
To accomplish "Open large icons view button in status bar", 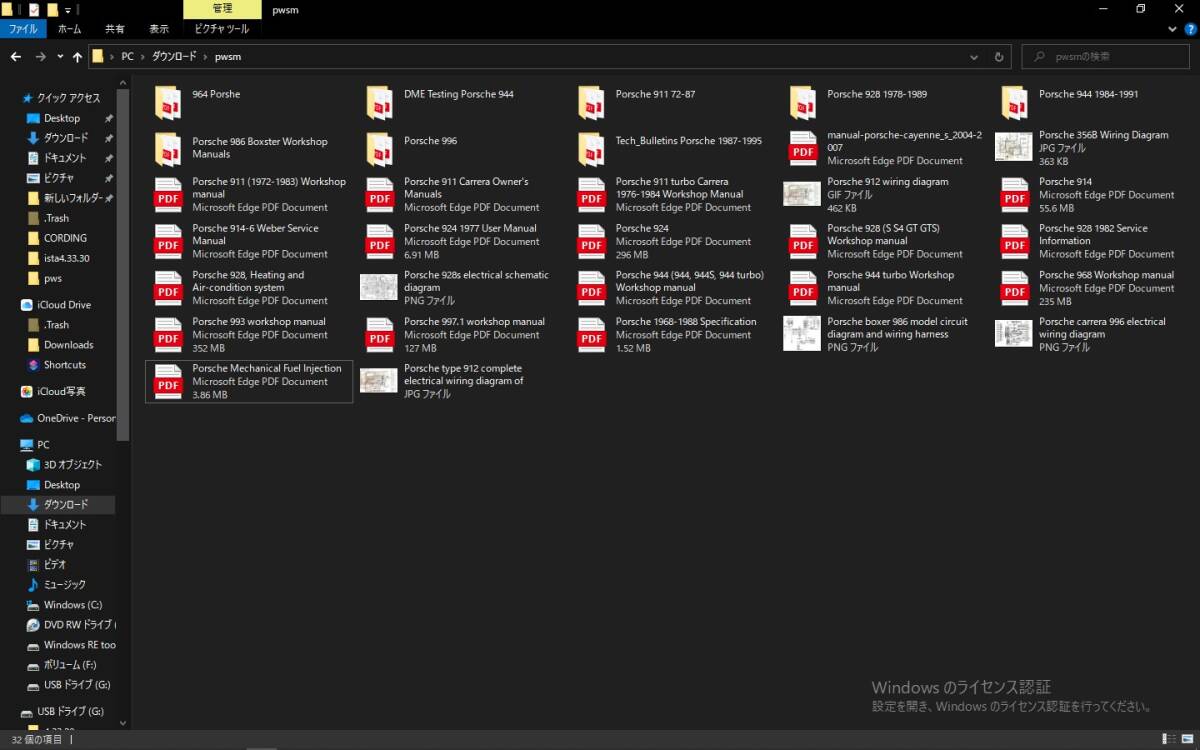I will click(x=1187, y=739).
